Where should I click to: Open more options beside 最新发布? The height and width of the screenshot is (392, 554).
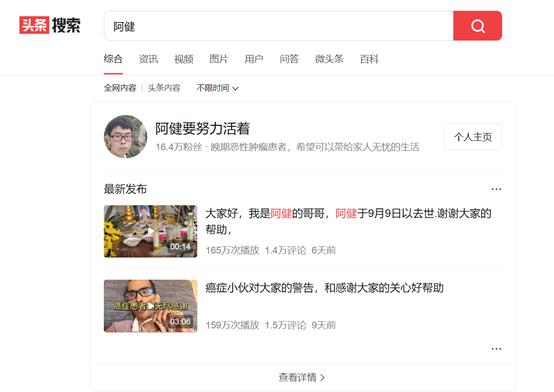[x=496, y=189]
